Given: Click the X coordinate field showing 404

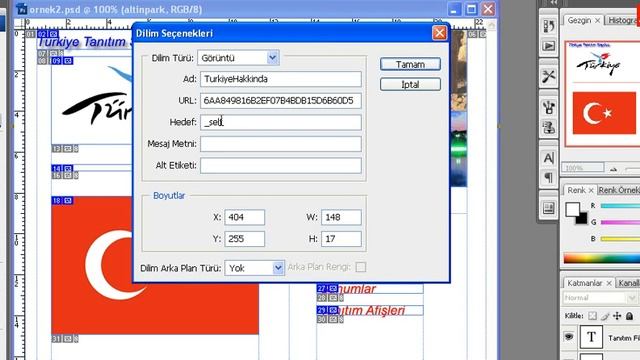Looking at the screenshot, I should click(244, 217).
